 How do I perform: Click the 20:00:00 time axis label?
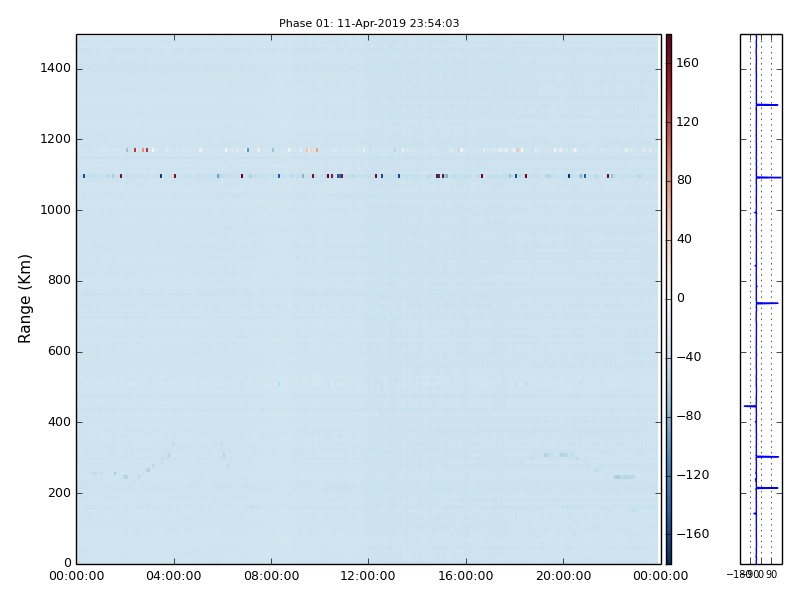563,577
